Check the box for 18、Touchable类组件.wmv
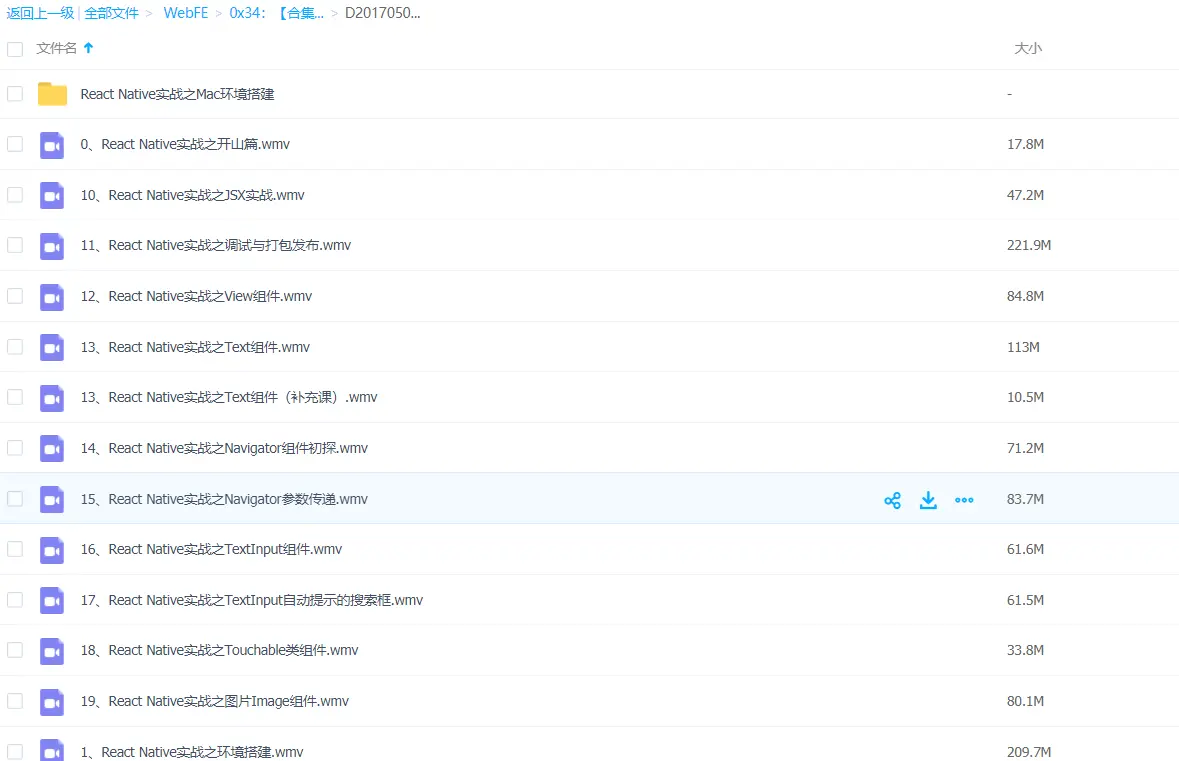This screenshot has height=761, width=1179. click(x=15, y=650)
